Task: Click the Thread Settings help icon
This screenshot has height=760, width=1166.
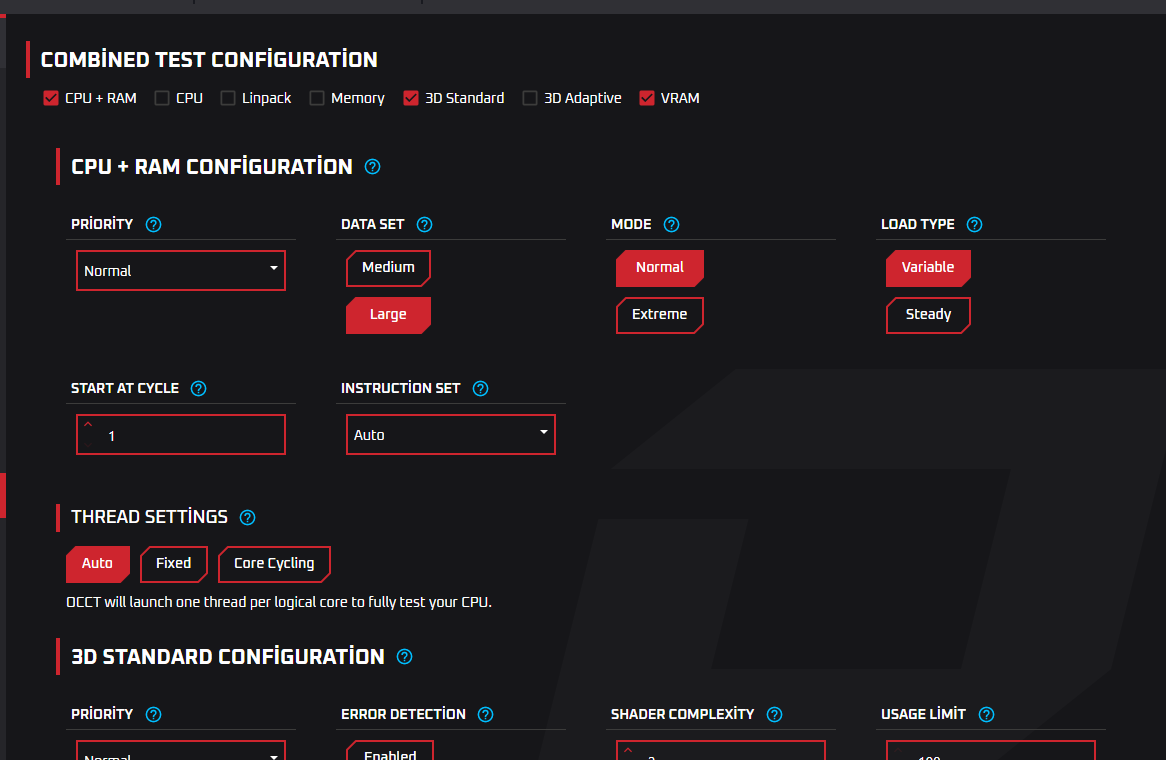Action: pos(248,518)
